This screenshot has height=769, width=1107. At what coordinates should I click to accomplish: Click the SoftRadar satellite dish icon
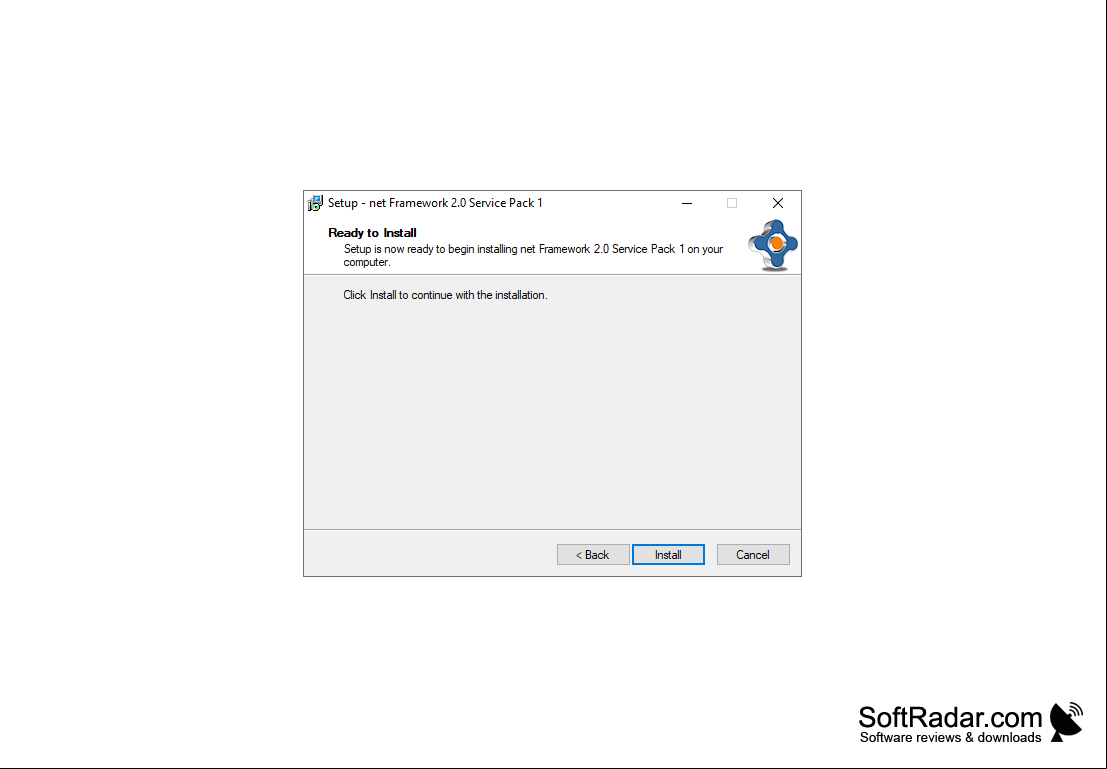(1066, 722)
